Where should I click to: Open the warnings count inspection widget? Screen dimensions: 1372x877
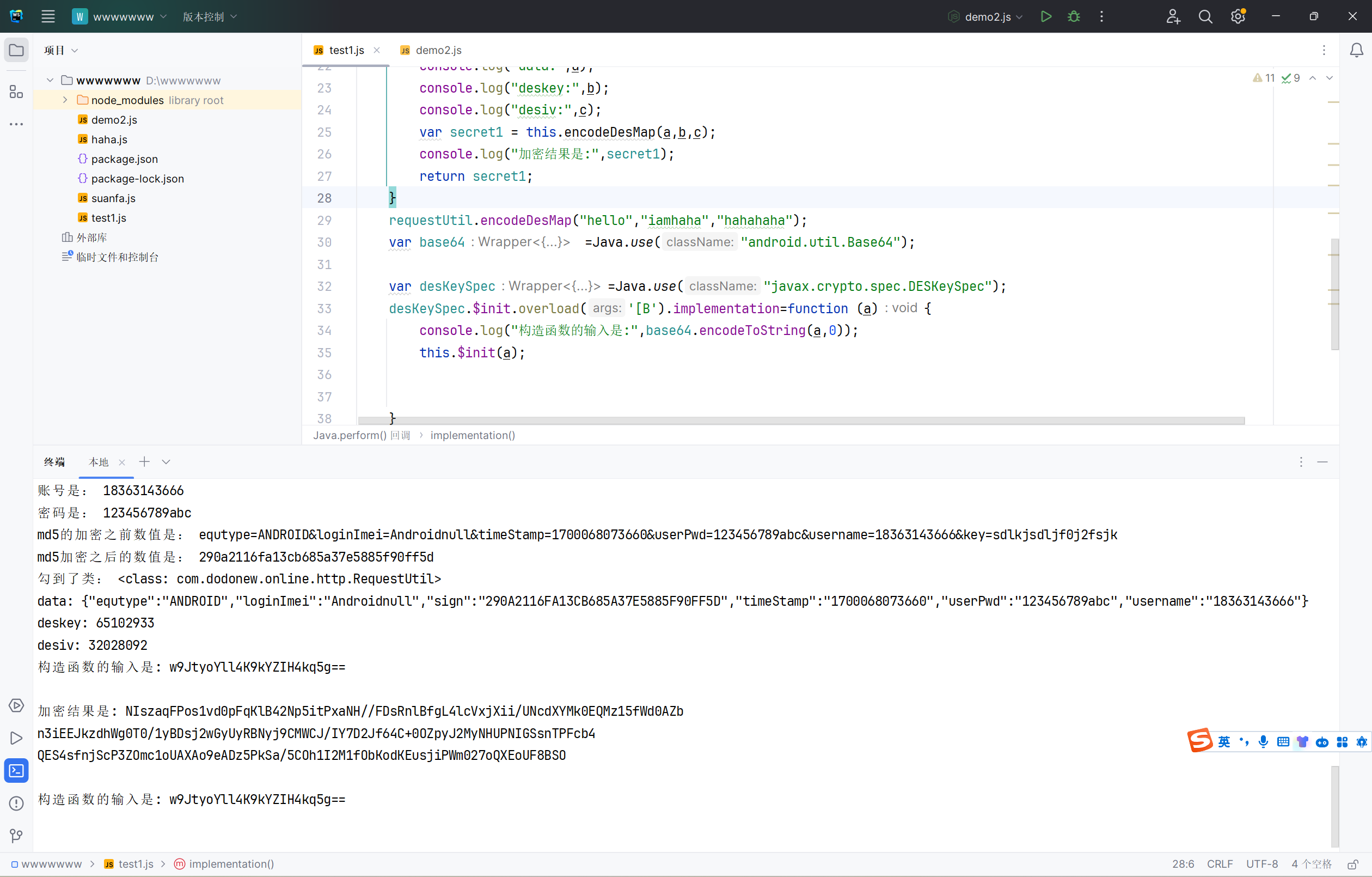pyautogui.click(x=1263, y=78)
